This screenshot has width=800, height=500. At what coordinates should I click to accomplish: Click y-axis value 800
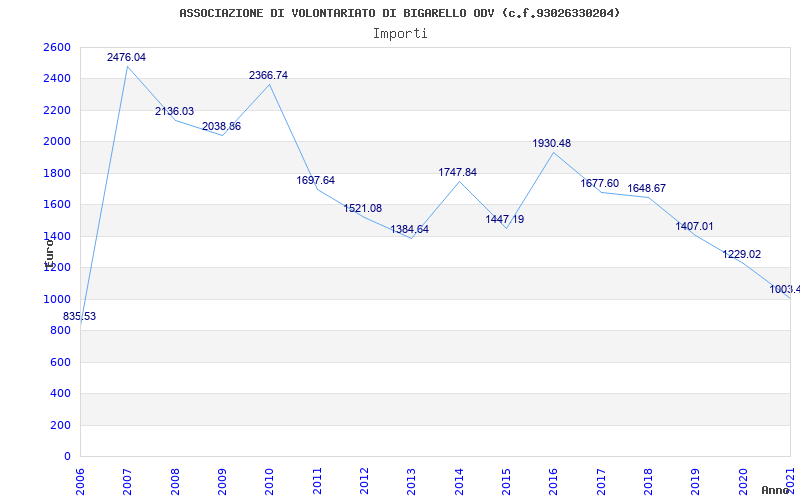62,331
